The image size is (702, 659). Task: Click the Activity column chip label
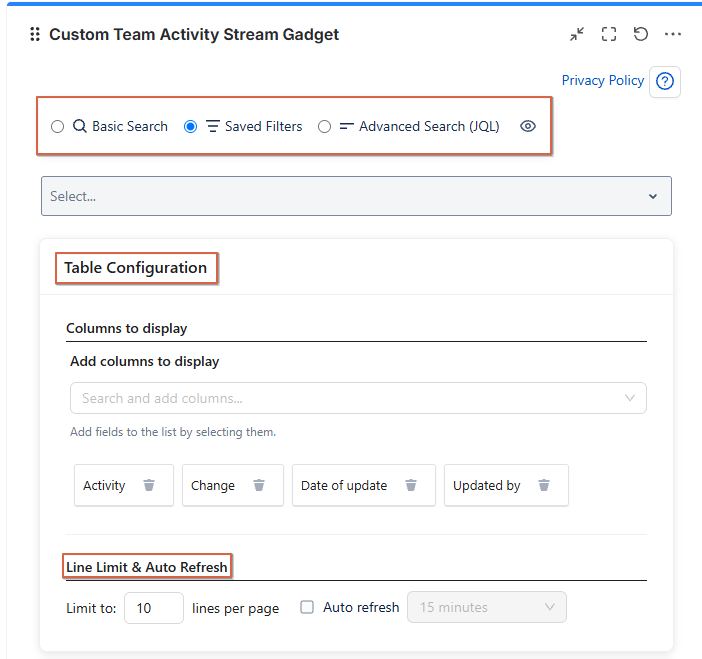click(104, 485)
